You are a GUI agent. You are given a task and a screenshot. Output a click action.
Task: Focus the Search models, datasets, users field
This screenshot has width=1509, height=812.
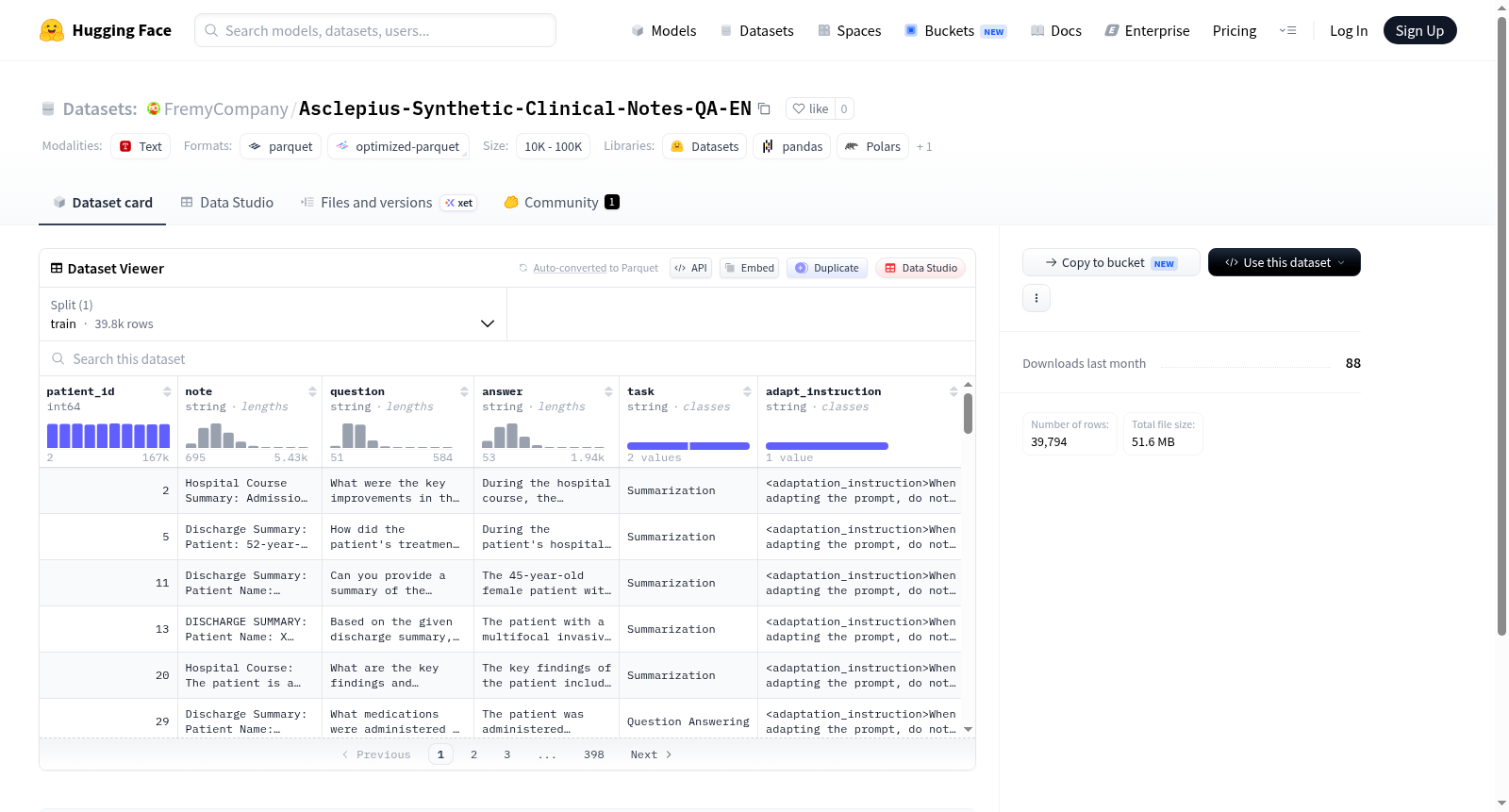(x=375, y=30)
